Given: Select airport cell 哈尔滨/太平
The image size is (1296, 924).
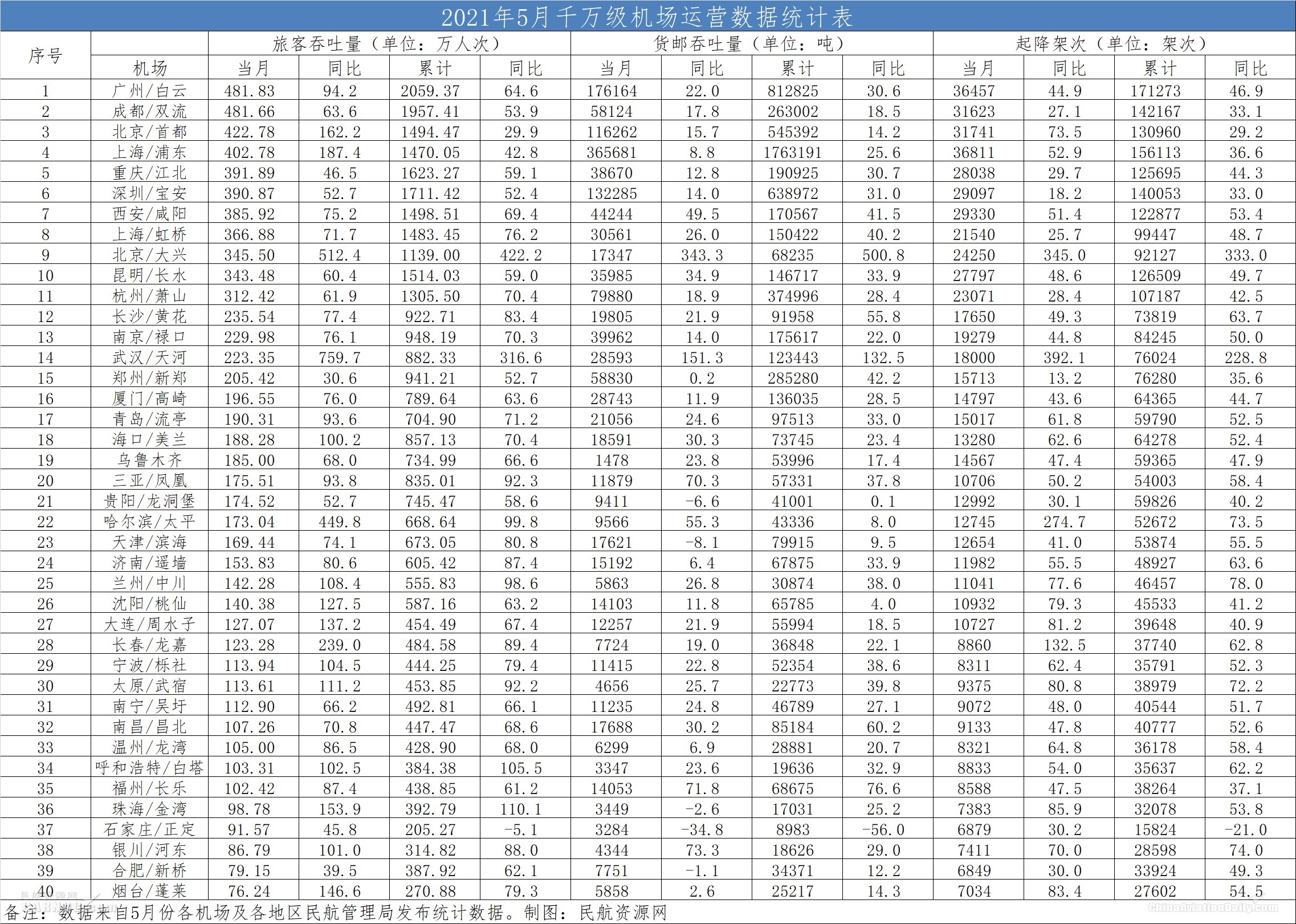Looking at the screenshot, I should click(x=150, y=522).
